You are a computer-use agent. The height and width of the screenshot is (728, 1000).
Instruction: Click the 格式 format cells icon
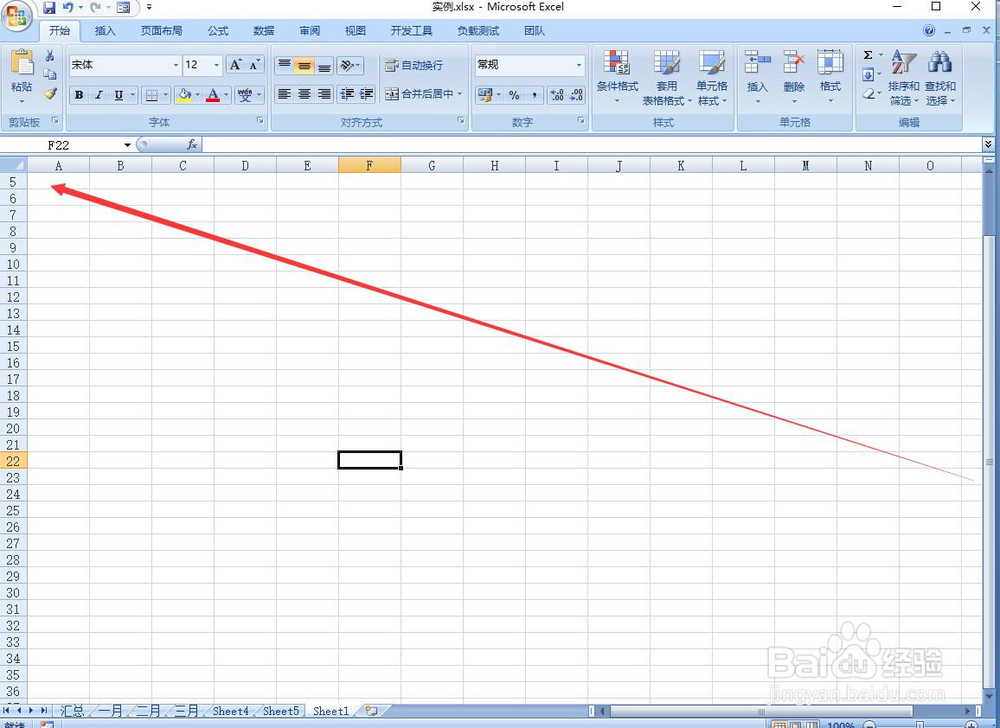click(830, 64)
